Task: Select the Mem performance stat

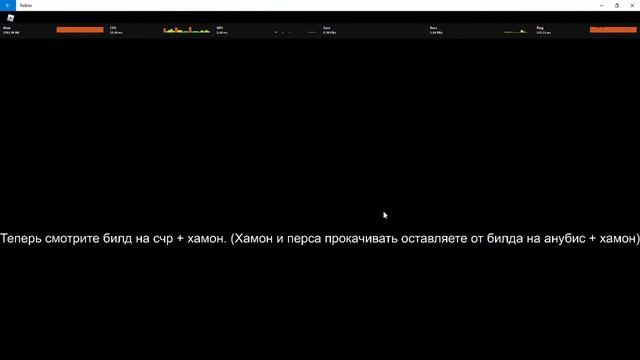Action: tap(11, 30)
